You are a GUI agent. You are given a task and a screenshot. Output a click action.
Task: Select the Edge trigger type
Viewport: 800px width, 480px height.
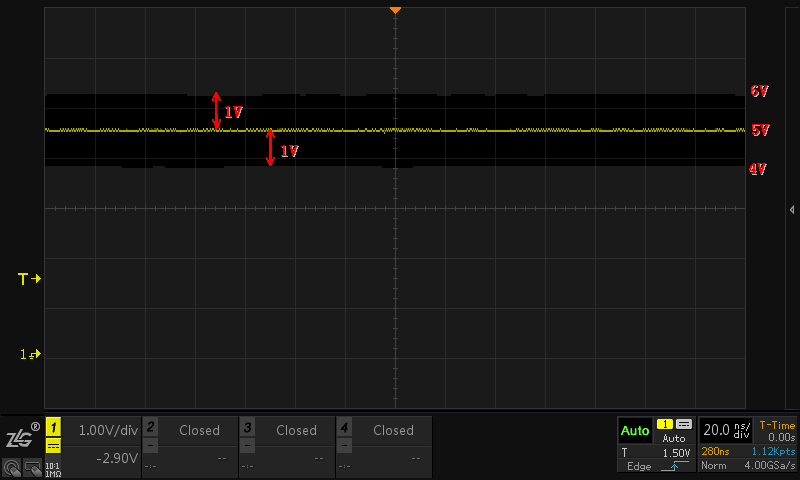point(639,466)
